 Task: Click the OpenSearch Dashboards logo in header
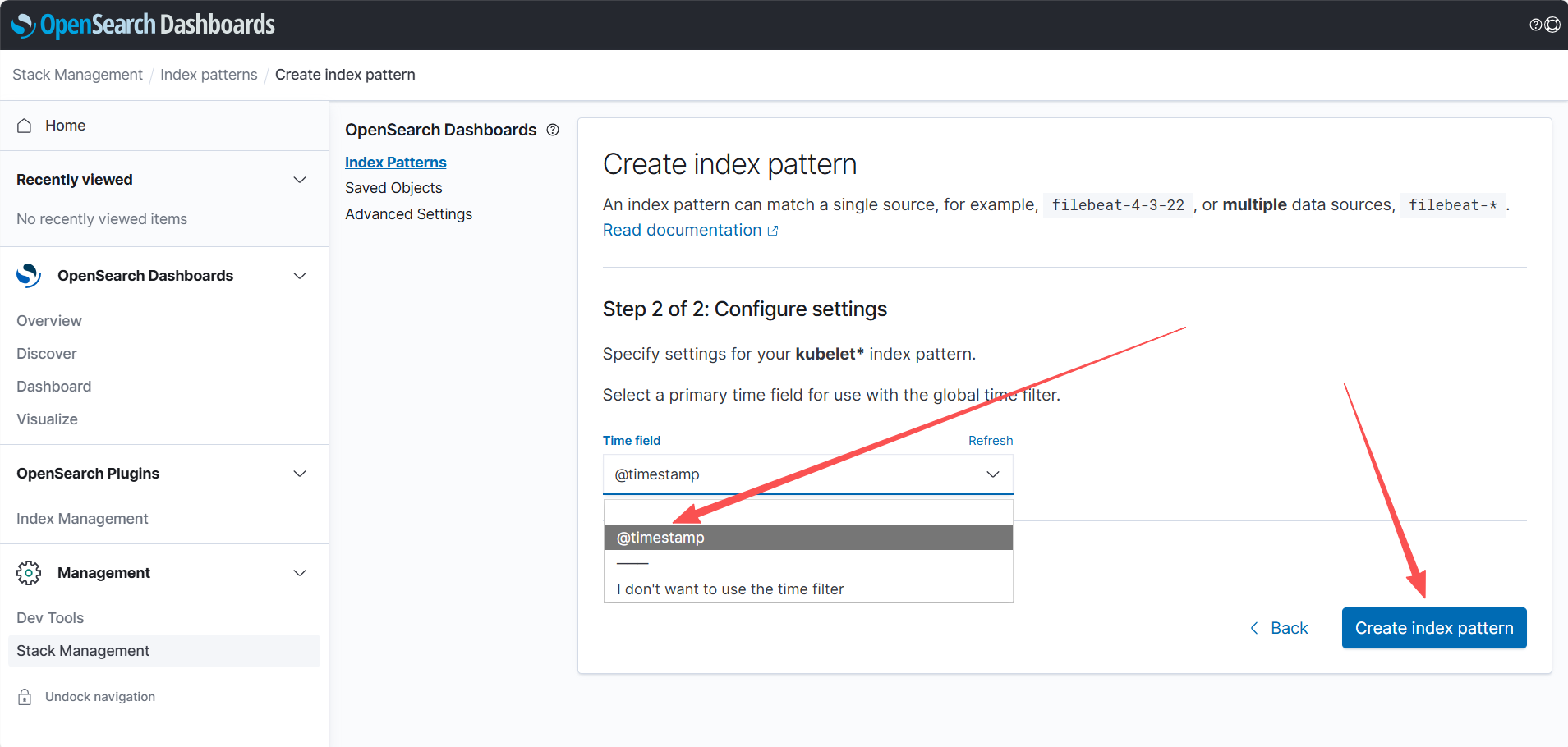[144, 25]
